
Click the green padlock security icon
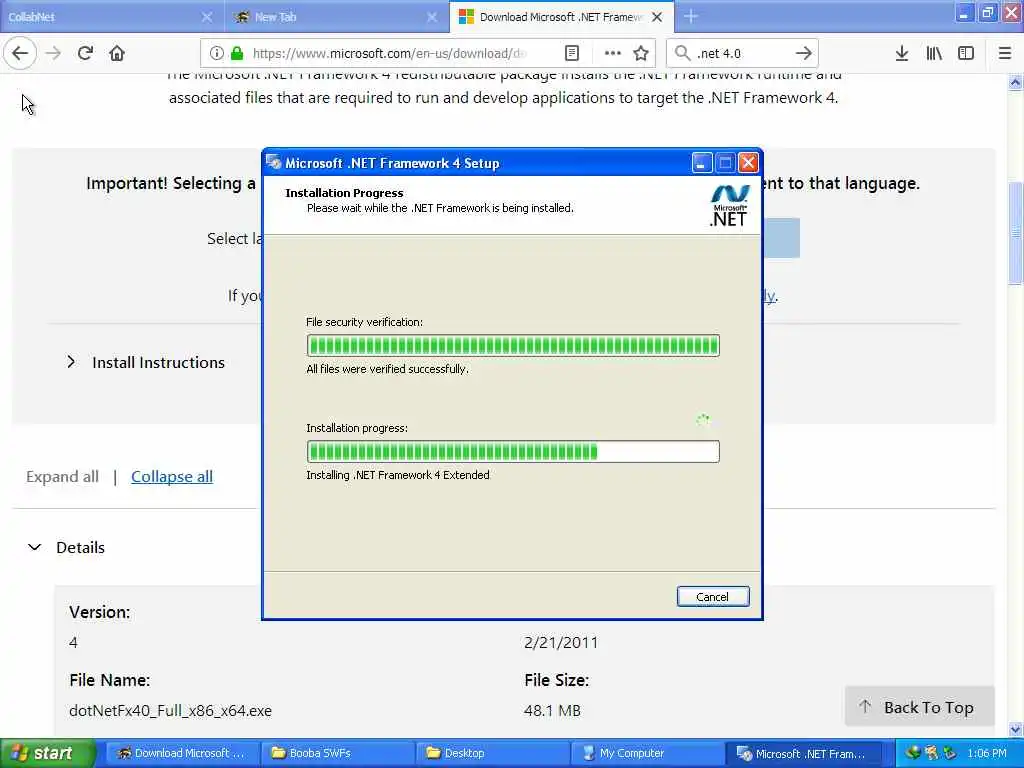(x=236, y=53)
